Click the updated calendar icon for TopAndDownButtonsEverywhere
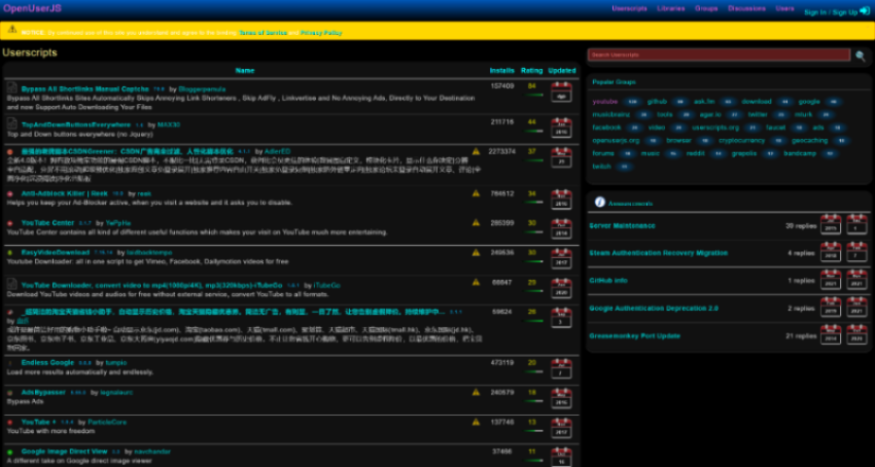The height and width of the screenshot is (467, 875). tap(561, 128)
